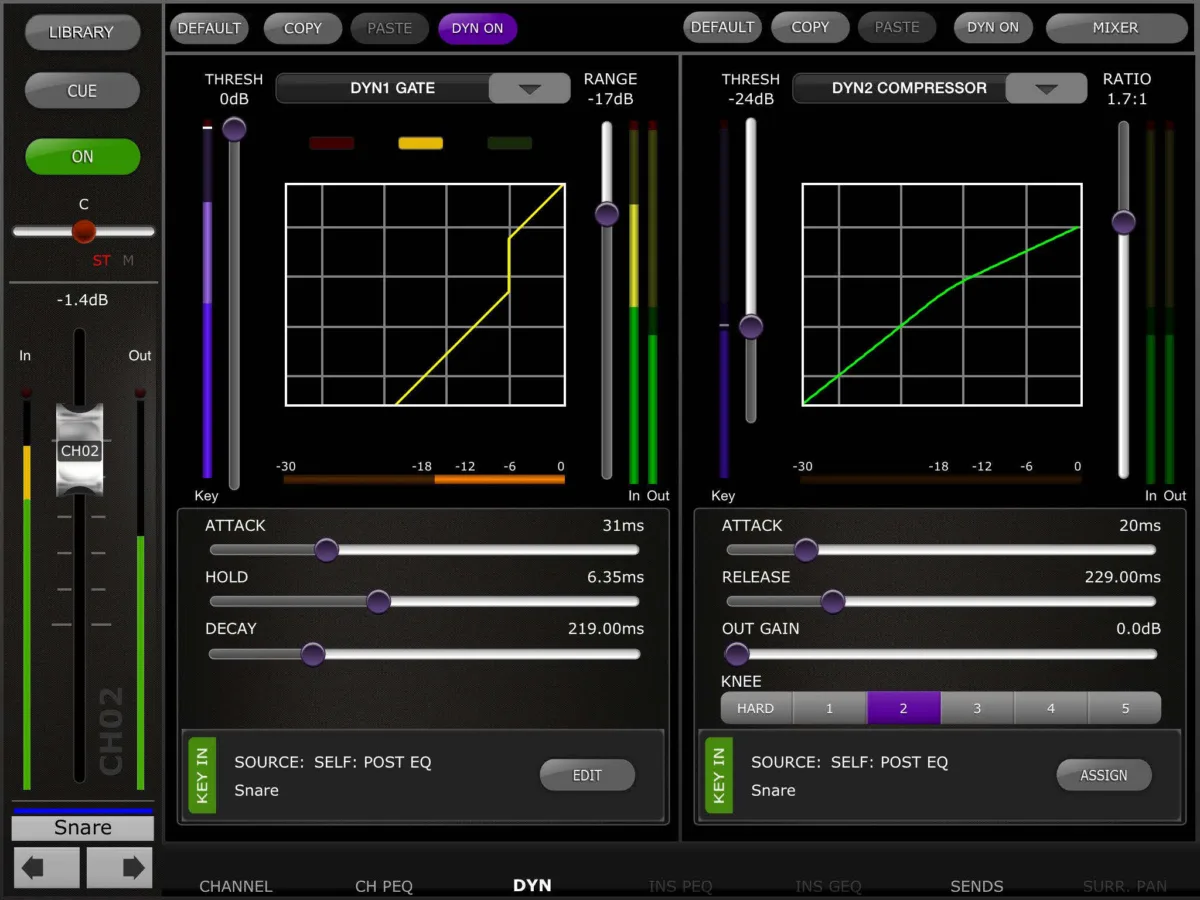The height and width of the screenshot is (900, 1200).
Task: Open the INS GEQ tab
Action: tap(828, 886)
